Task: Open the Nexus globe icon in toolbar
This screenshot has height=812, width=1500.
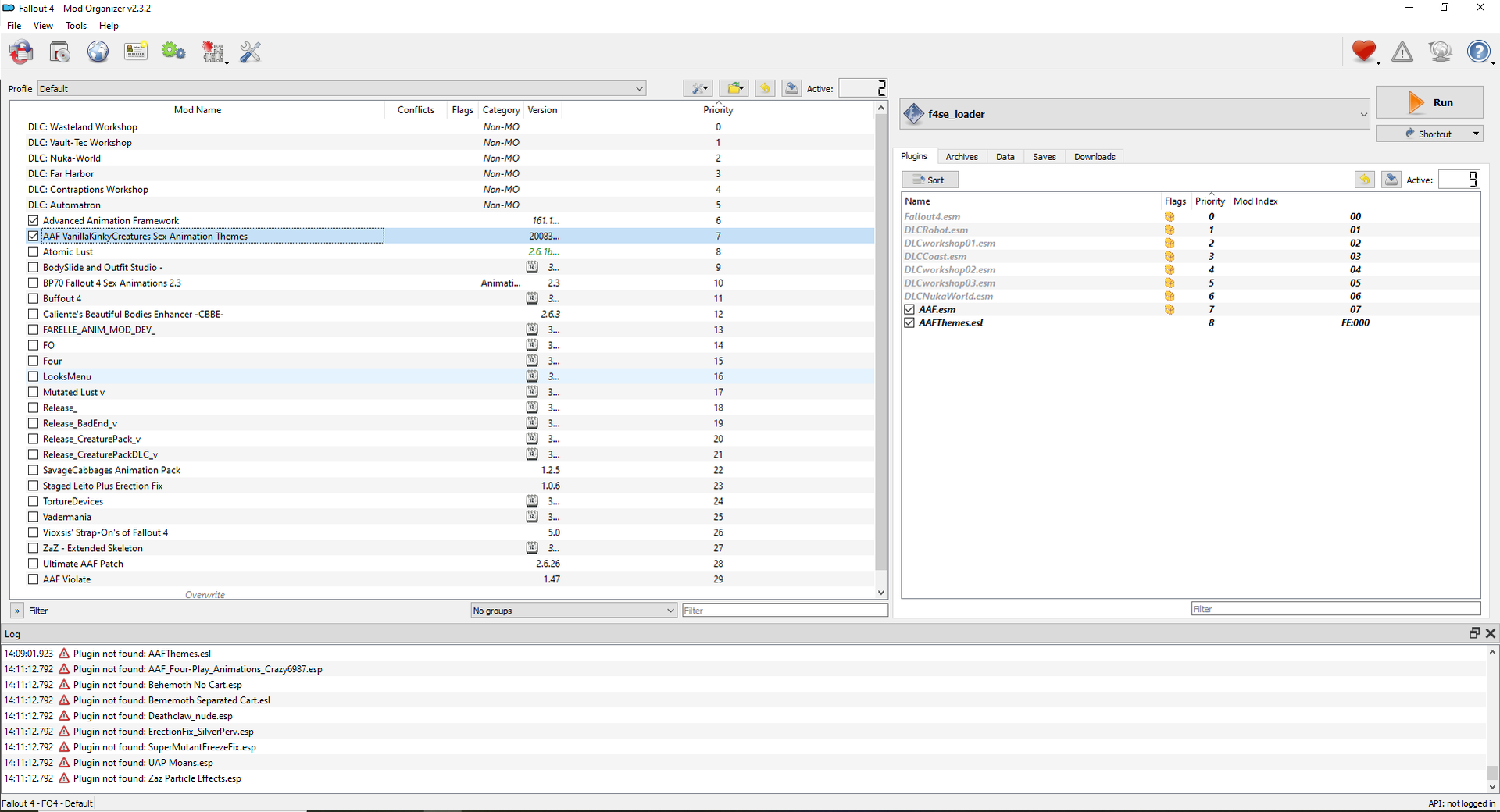Action: 98,52
